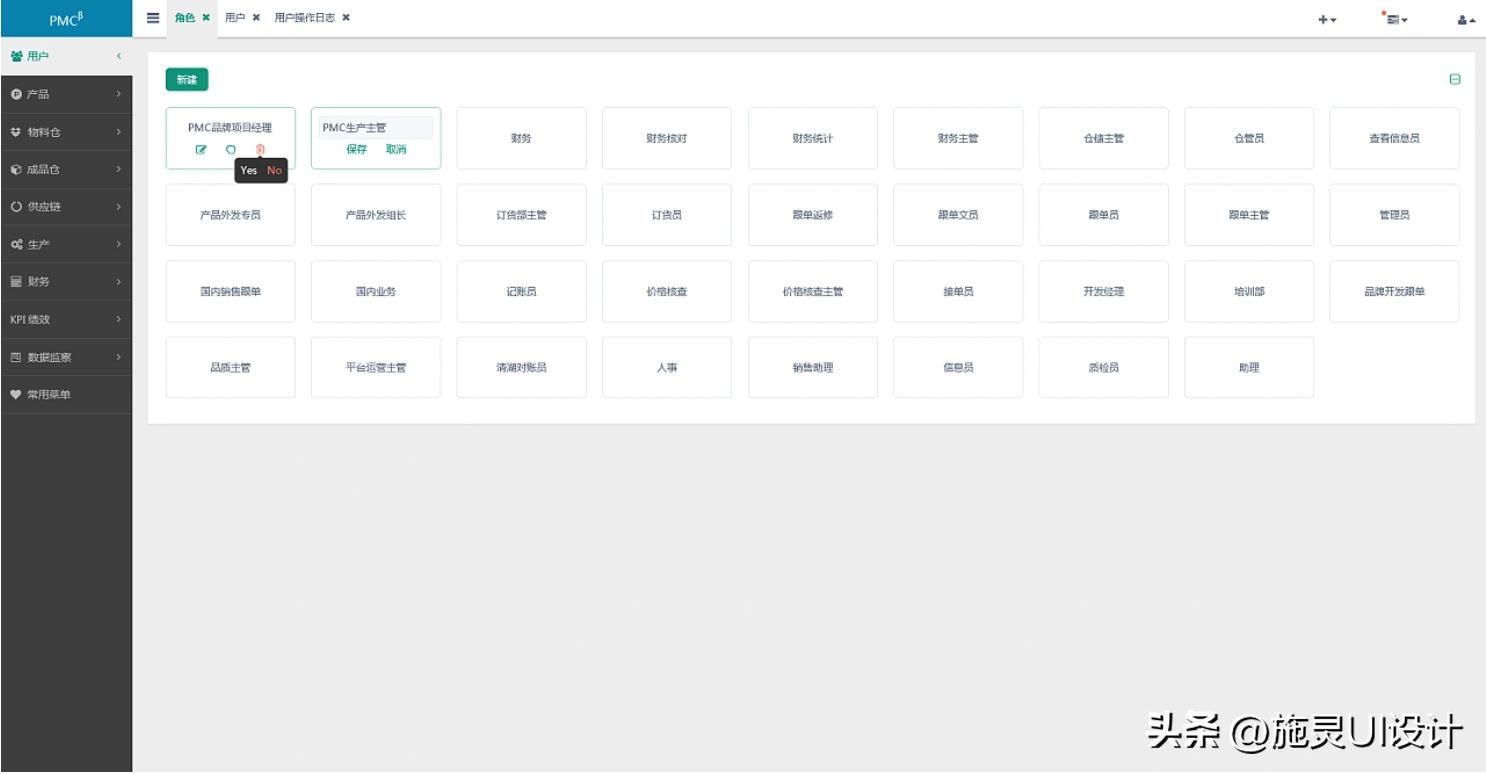This screenshot has height=774, width=1486.
Task: Switch to the 角色 tab
Action: [184, 18]
